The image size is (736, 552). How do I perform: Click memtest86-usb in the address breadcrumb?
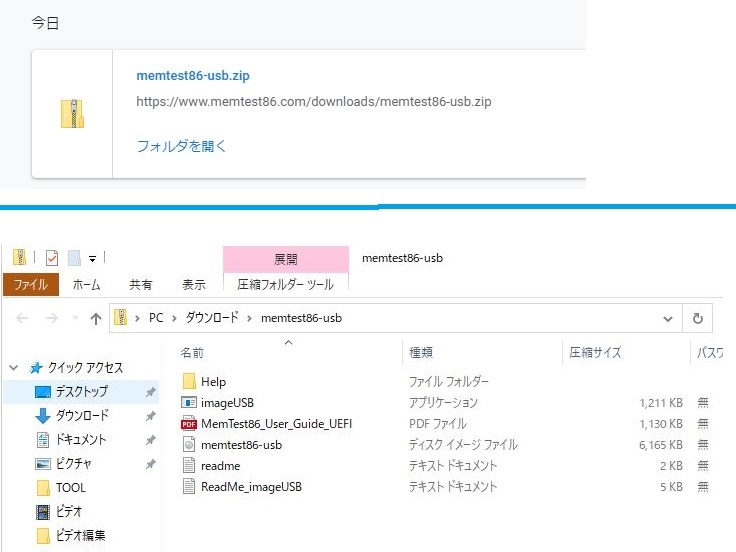coord(301,318)
